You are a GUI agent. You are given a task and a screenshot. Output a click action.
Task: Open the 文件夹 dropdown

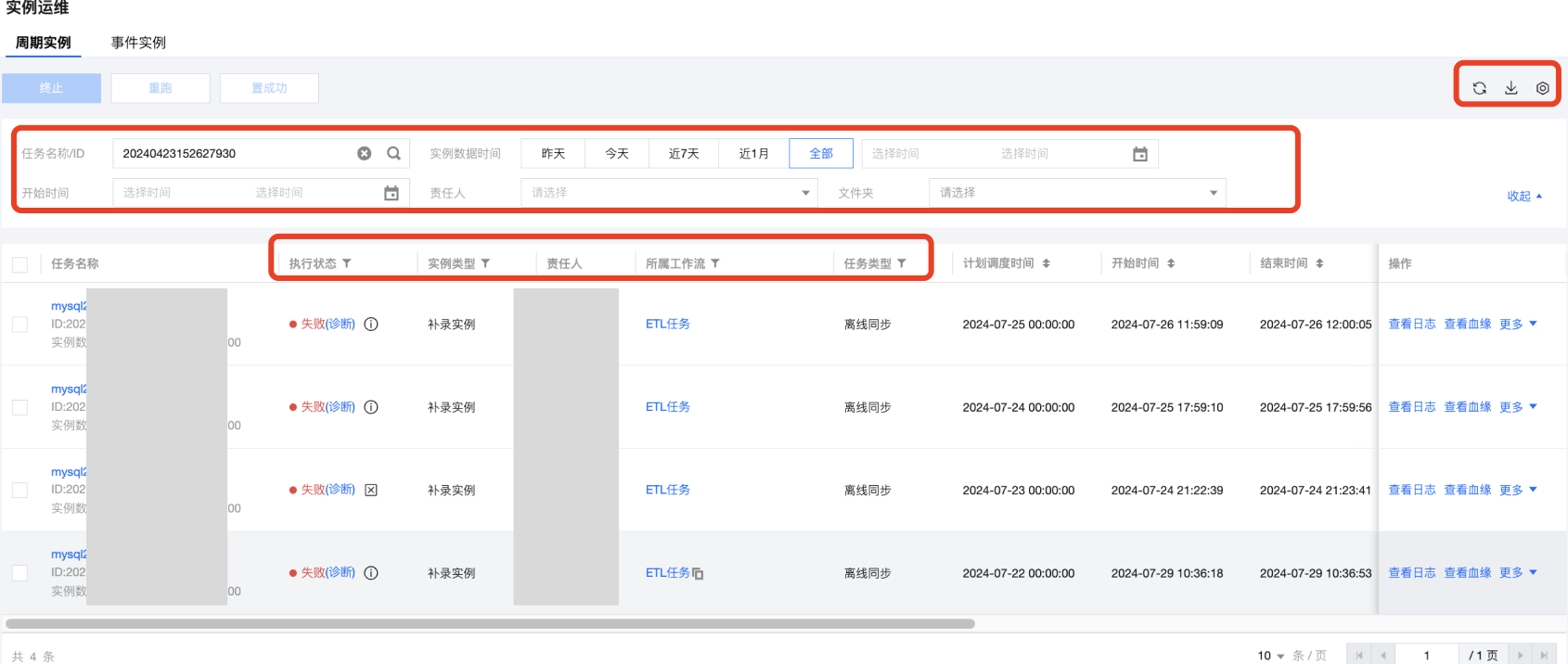coord(1076,193)
